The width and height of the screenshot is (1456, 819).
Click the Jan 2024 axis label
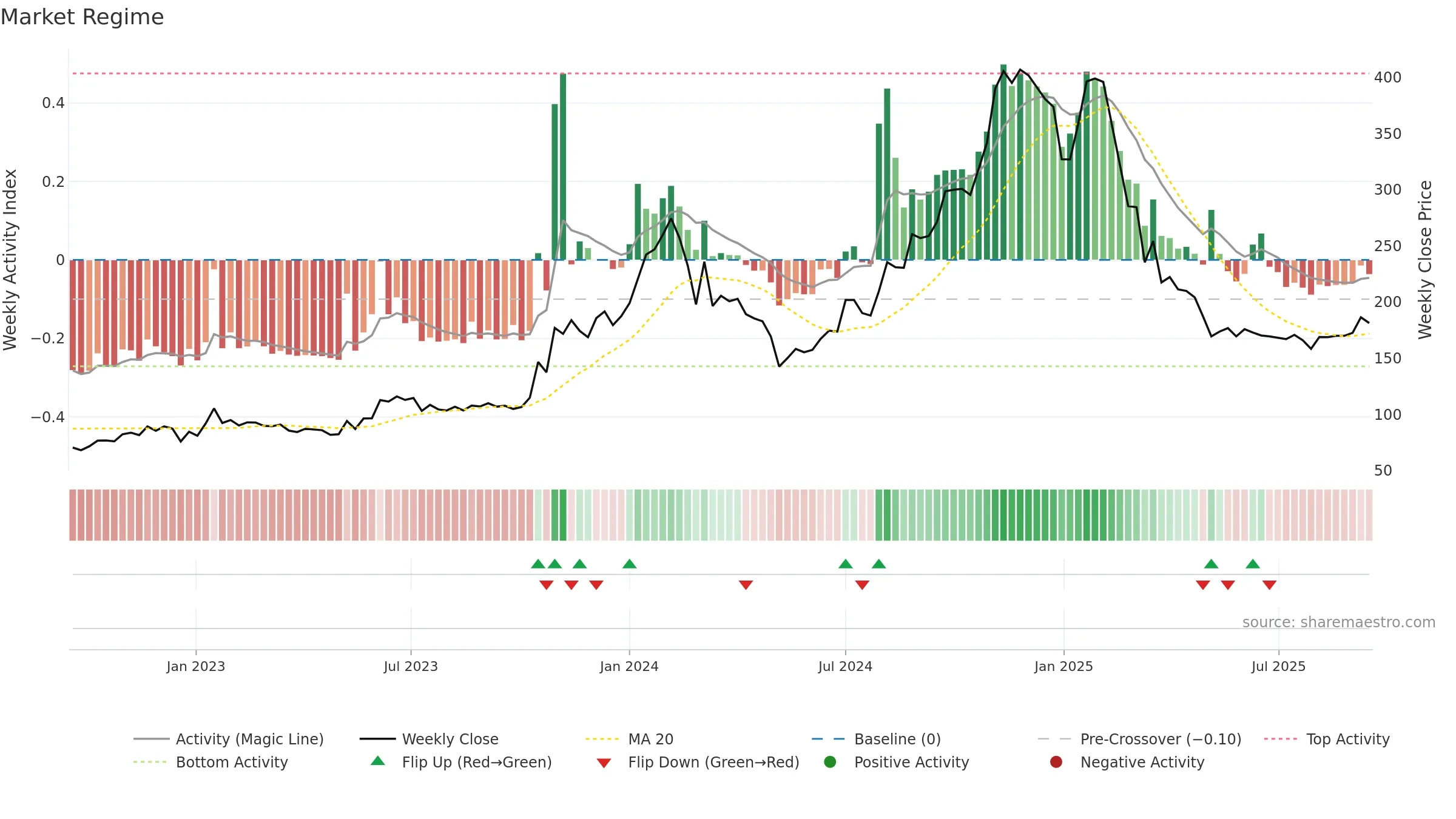[629, 666]
